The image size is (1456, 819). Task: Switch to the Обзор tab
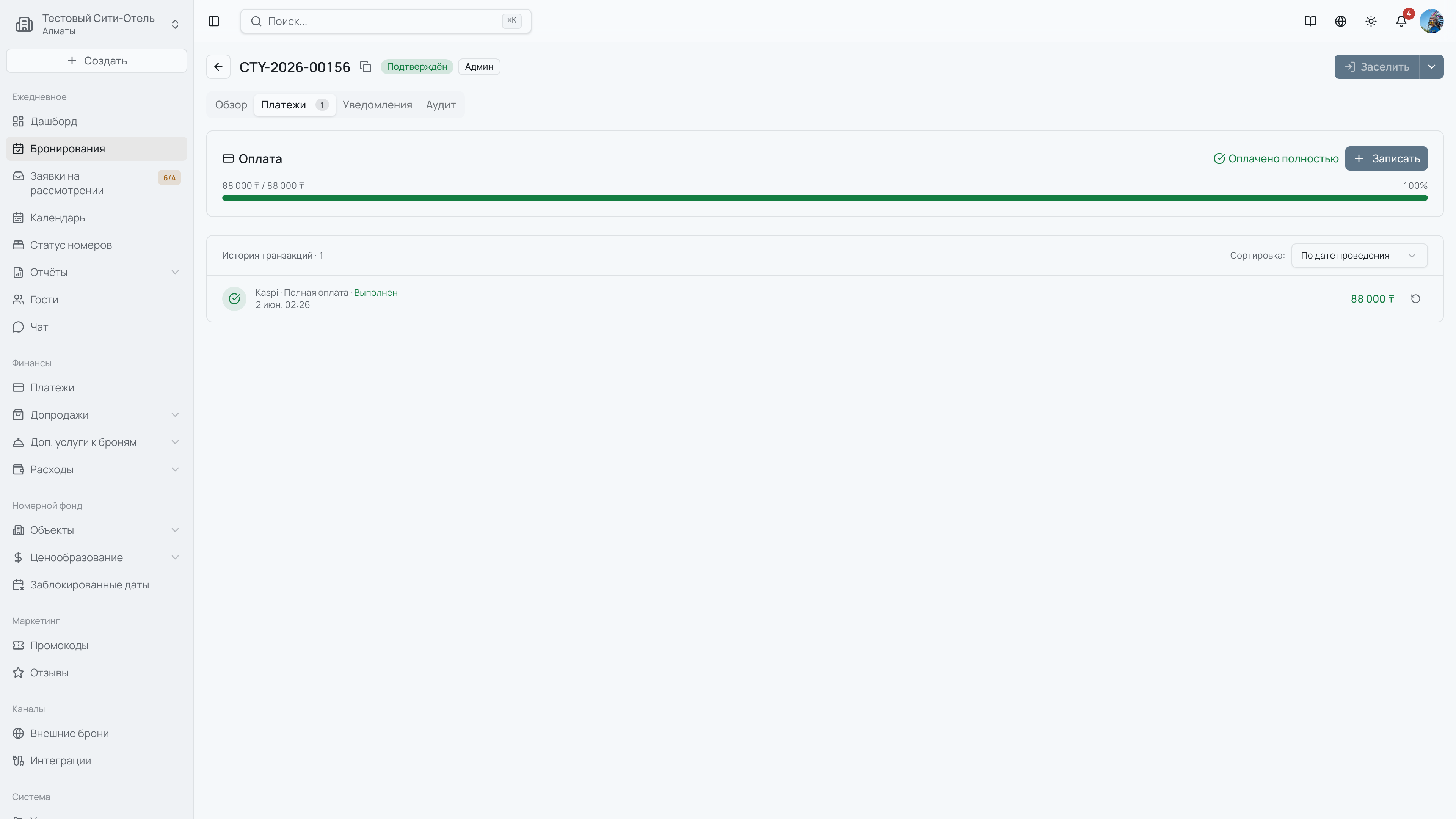point(231,105)
